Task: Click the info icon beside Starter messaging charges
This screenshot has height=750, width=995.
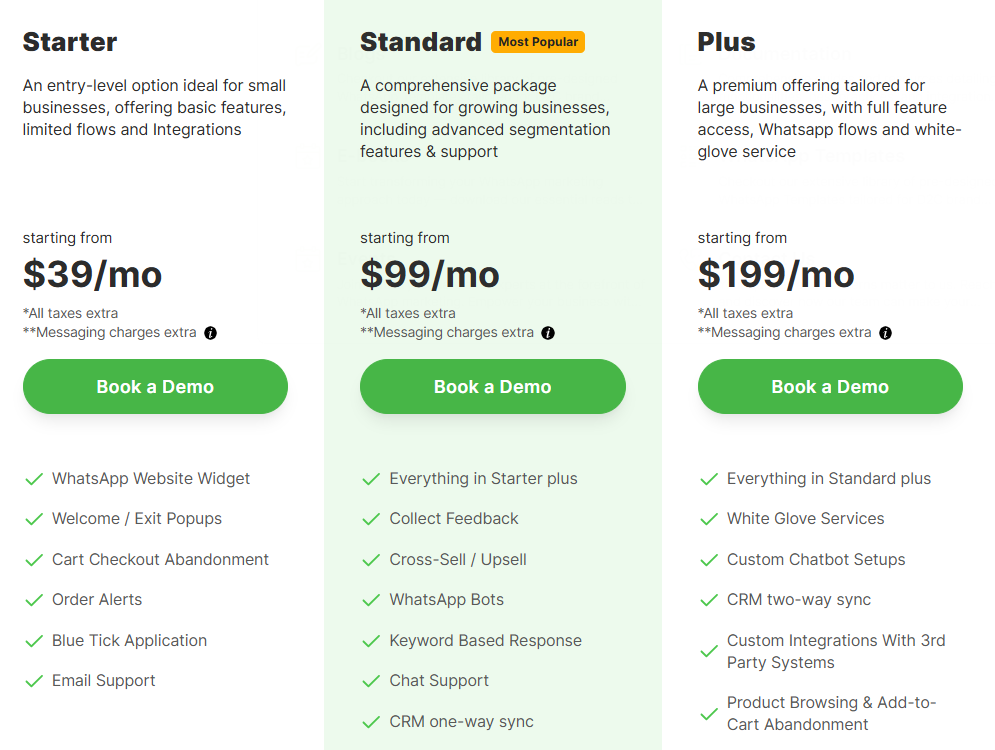Action: point(210,332)
